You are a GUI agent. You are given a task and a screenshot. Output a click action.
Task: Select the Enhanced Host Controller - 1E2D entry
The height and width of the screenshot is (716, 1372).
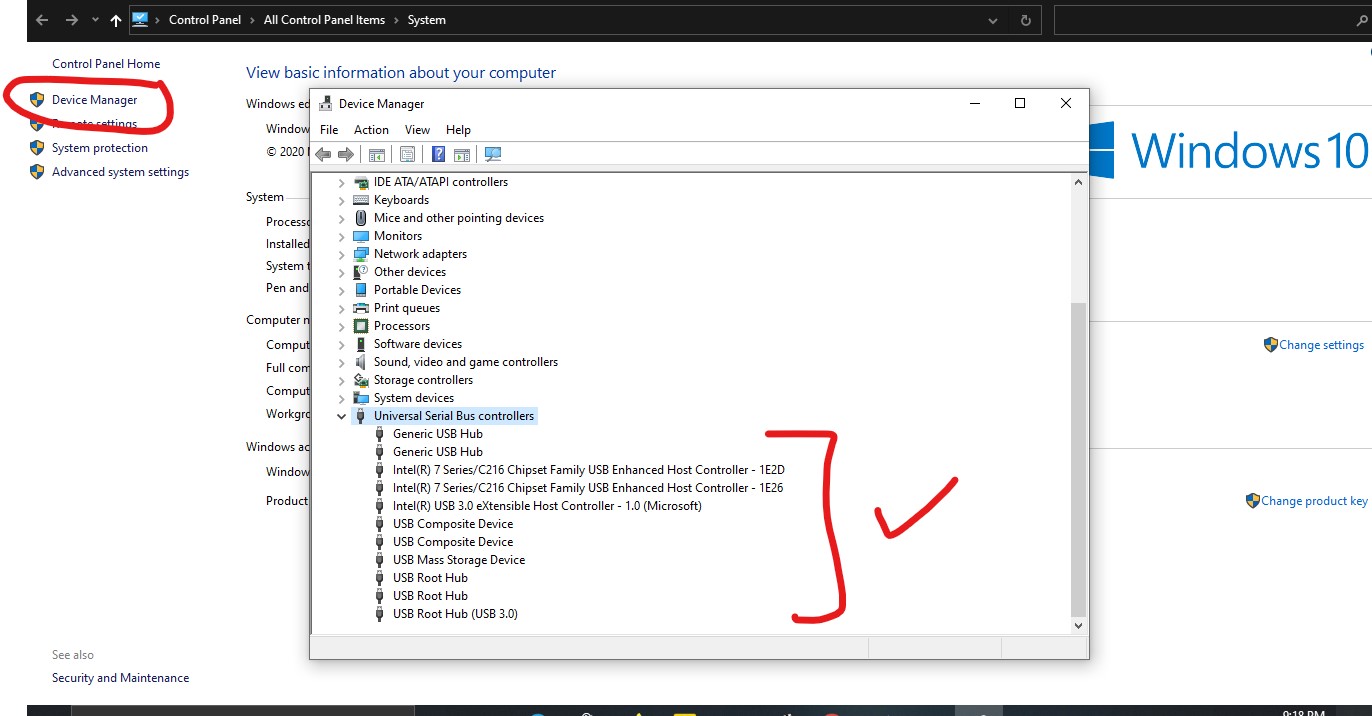[588, 470]
